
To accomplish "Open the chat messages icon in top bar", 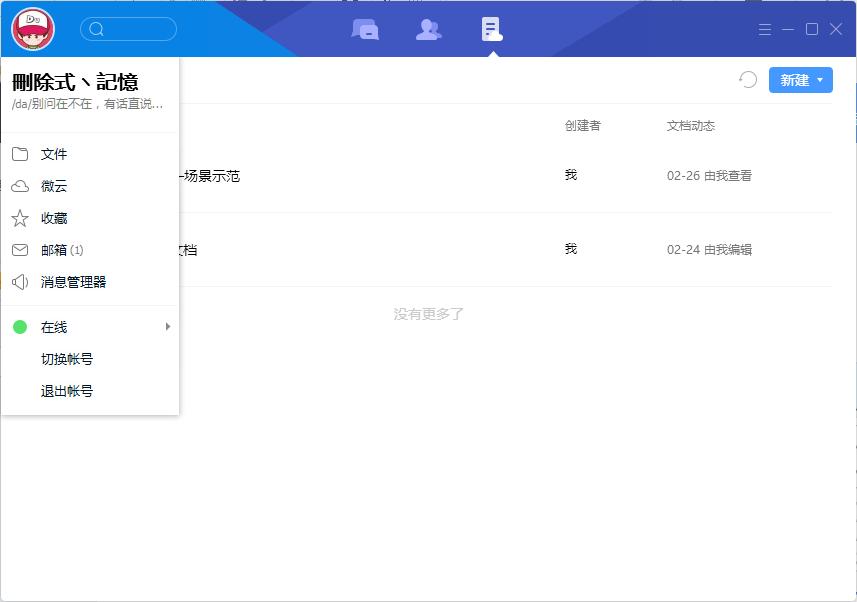I will [365, 29].
